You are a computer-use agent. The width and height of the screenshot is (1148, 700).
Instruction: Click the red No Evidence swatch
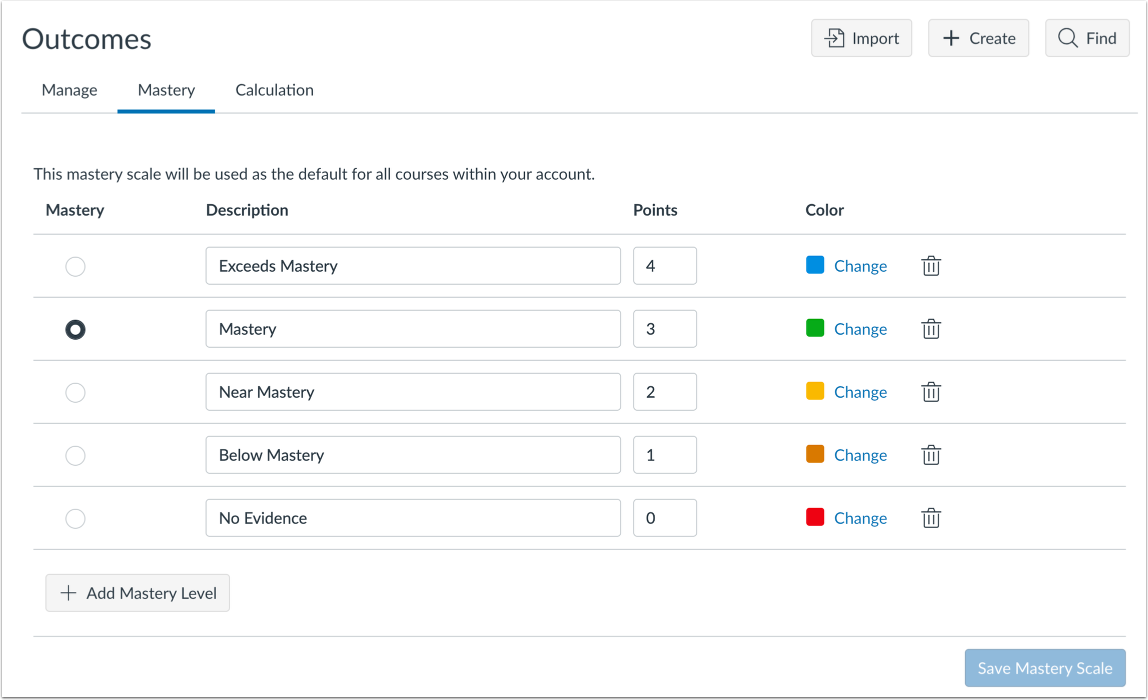pyautogui.click(x=815, y=517)
